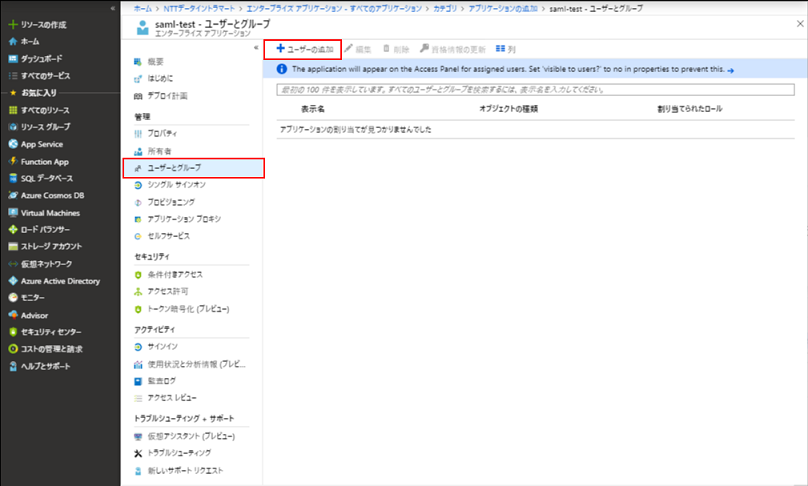Go to エンタープライズ アプリケーション breadcrumb
This screenshot has height=486, width=808.
(x=334, y=8)
